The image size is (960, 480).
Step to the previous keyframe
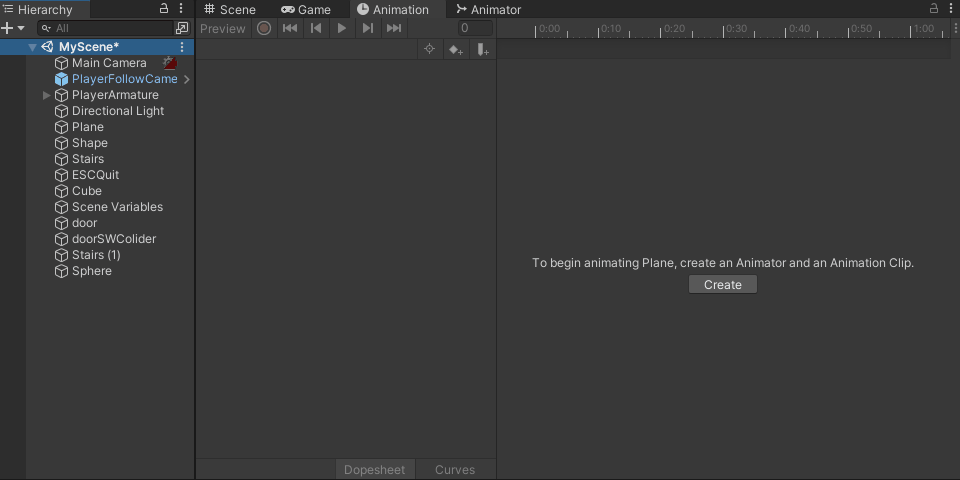point(316,28)
